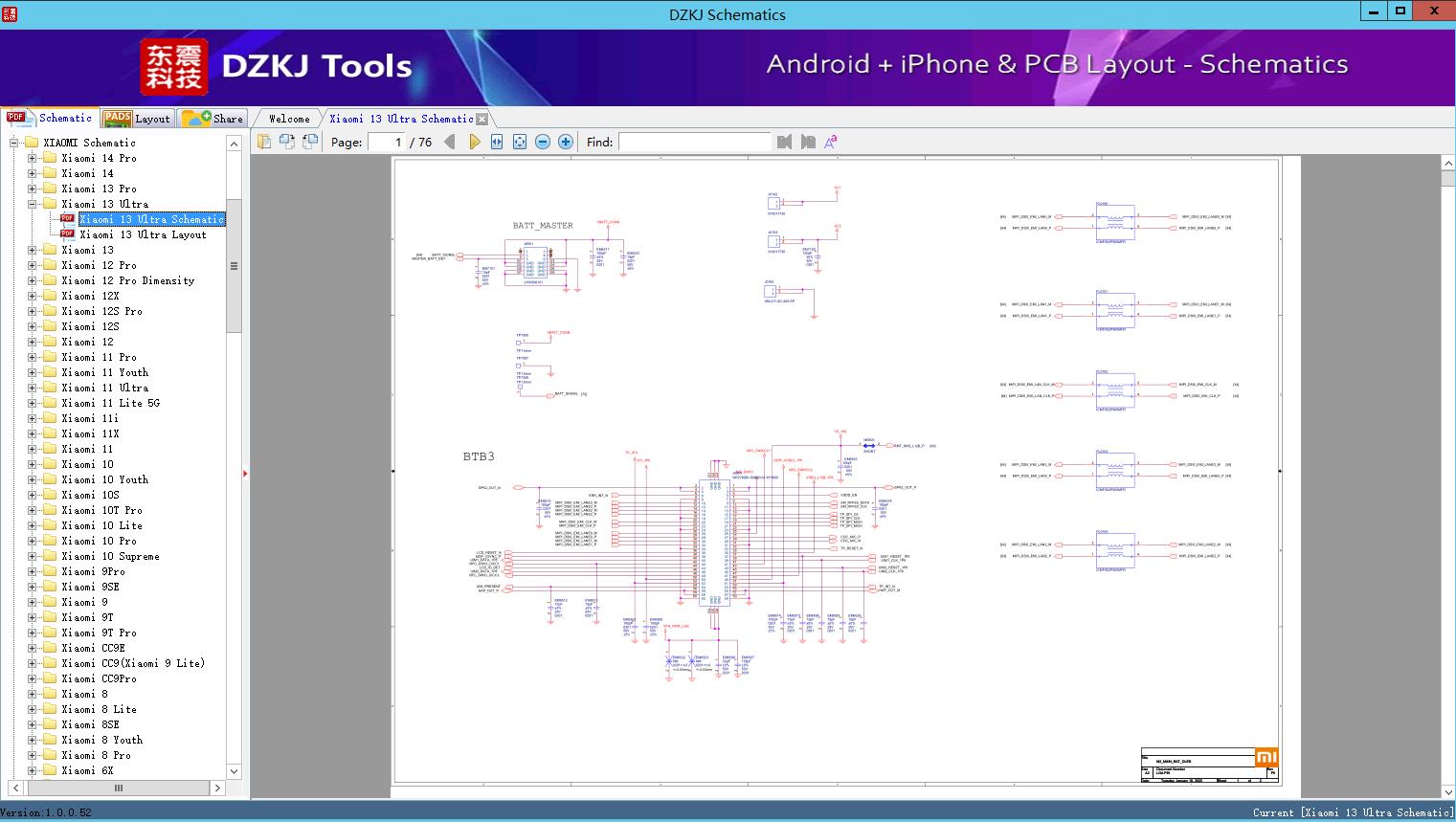Expand the Xiaomi 12 Pro Dimensity folder

click(x=33, y=280)
